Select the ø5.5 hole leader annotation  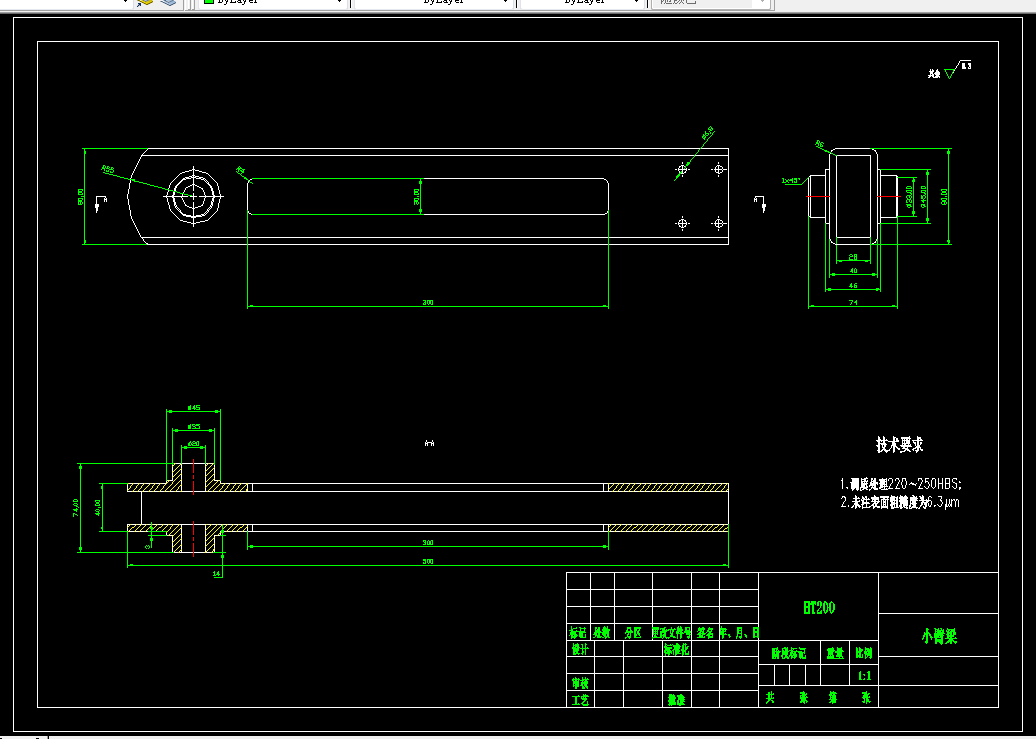[708, 134]
